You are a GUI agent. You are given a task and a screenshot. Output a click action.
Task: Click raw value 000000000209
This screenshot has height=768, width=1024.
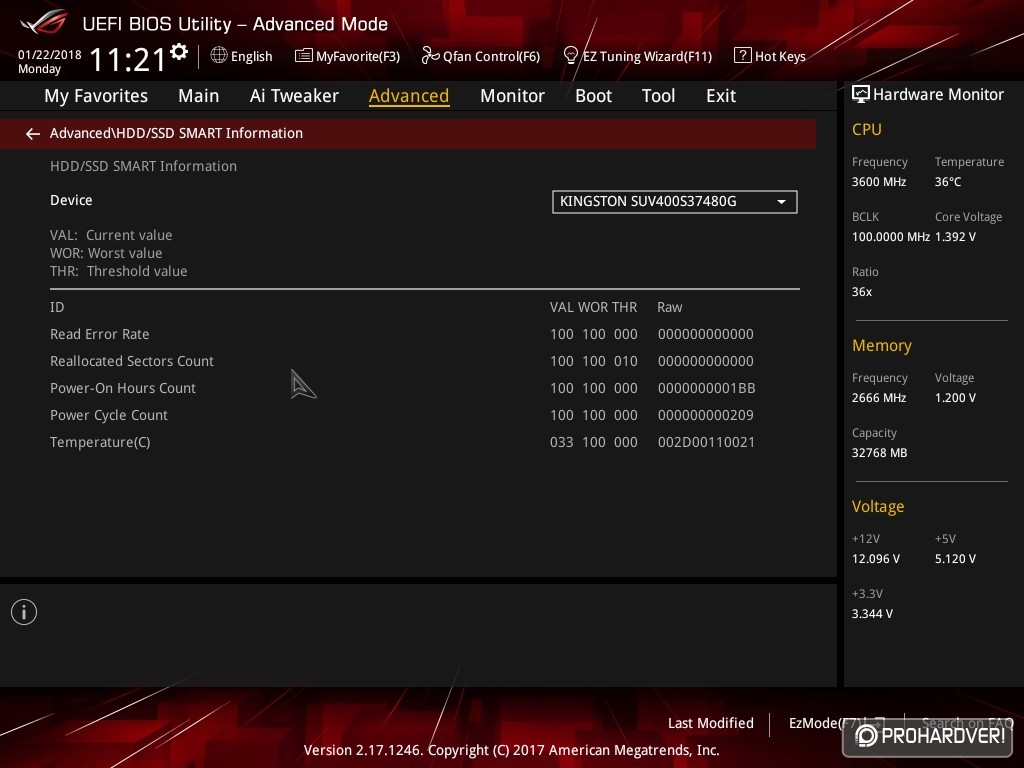706,415
